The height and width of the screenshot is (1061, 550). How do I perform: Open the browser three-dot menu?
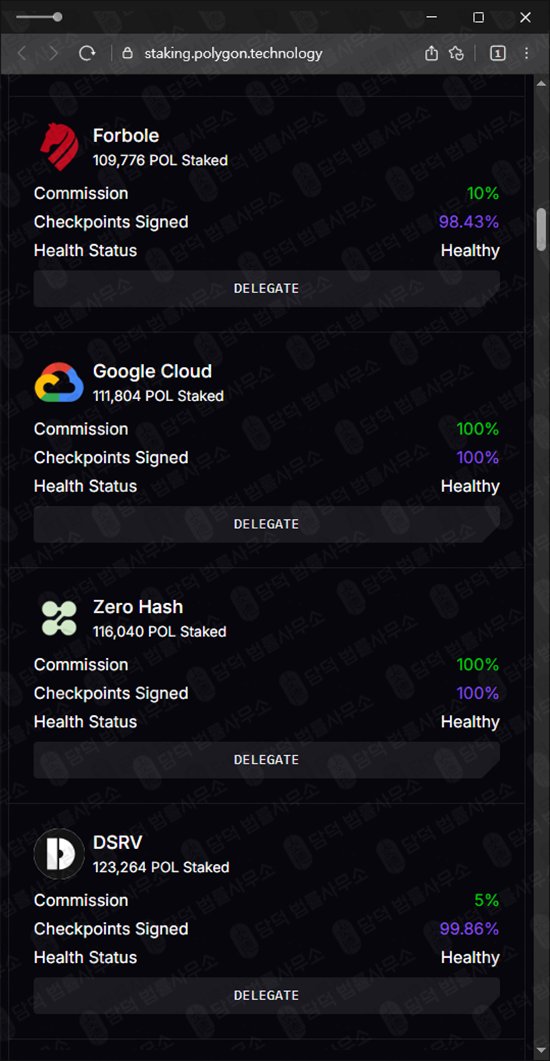(526, 53)
